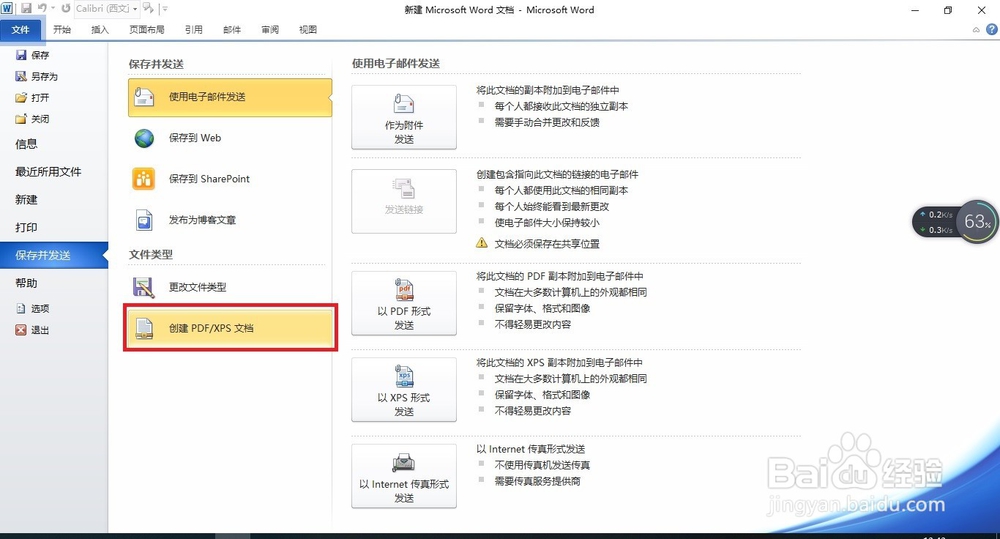The height and width of the screenshot is (539, 1000).
Task: Click the floppy disk icon next to 保存
Action: coord(21,55)
